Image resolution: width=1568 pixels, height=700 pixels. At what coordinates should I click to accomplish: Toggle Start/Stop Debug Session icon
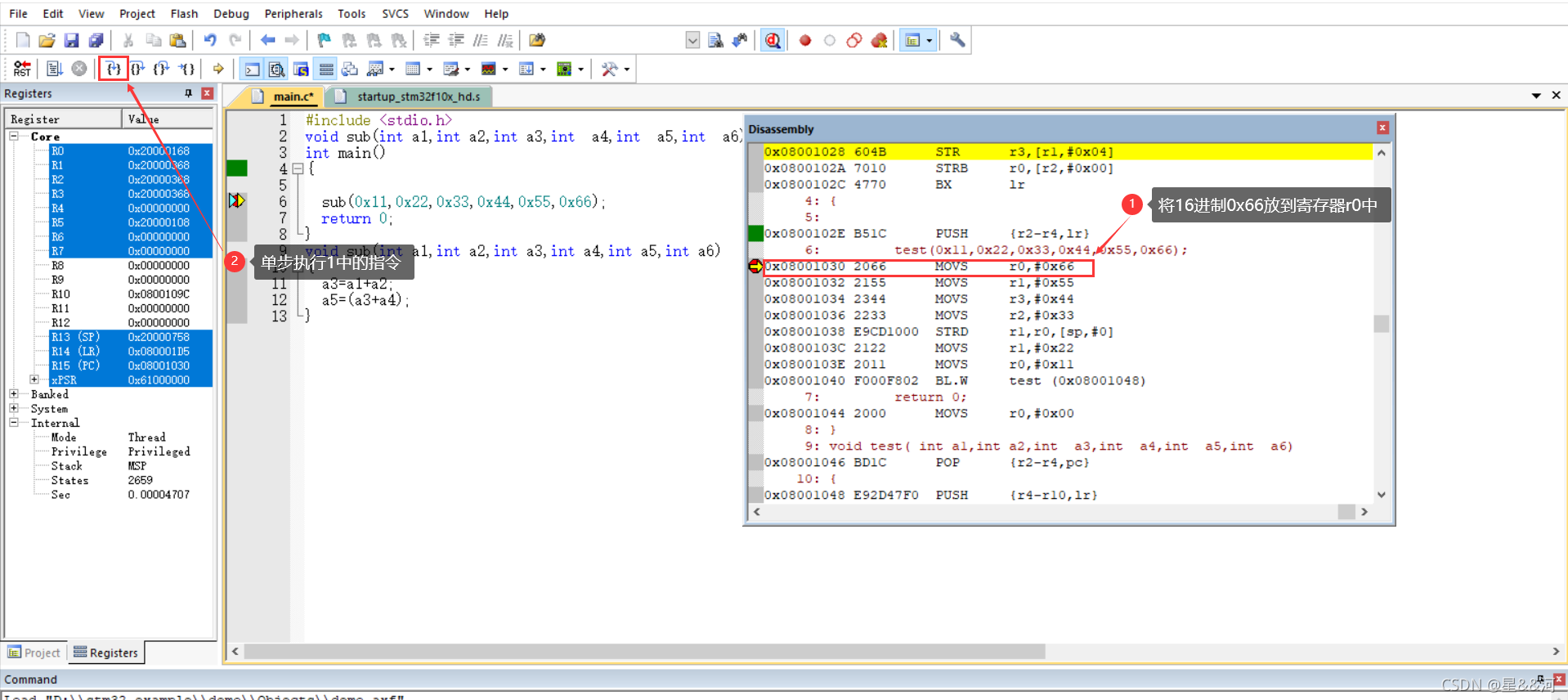[773, 40]
